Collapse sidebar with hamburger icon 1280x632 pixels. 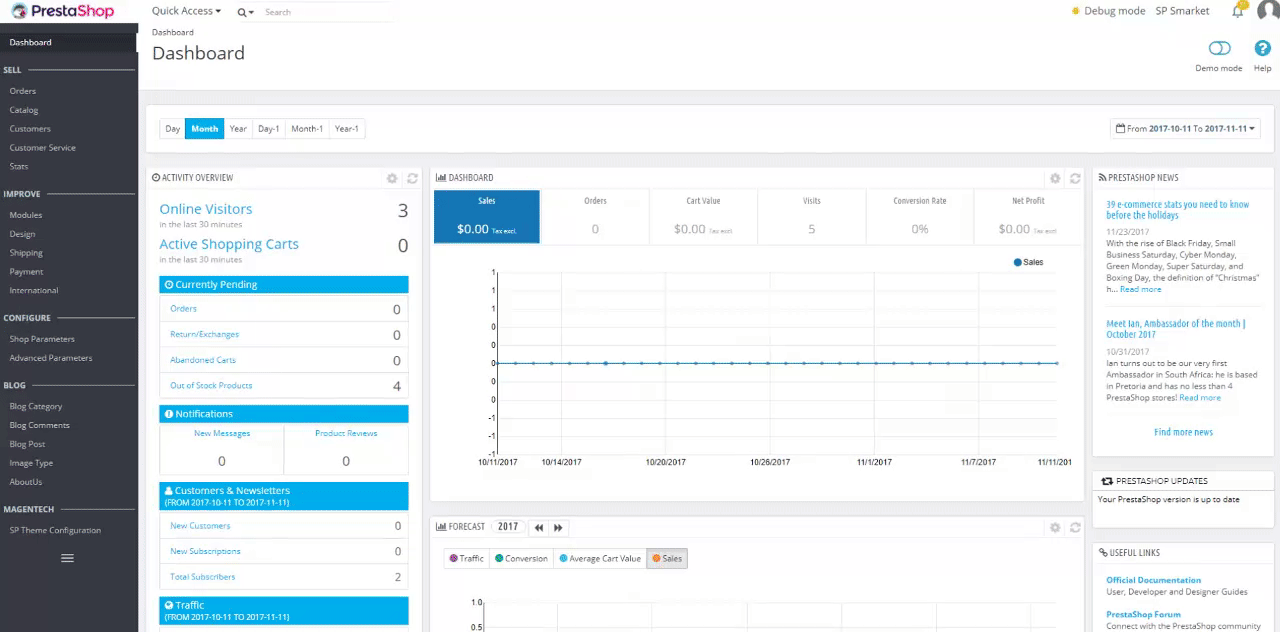[67, 558]
